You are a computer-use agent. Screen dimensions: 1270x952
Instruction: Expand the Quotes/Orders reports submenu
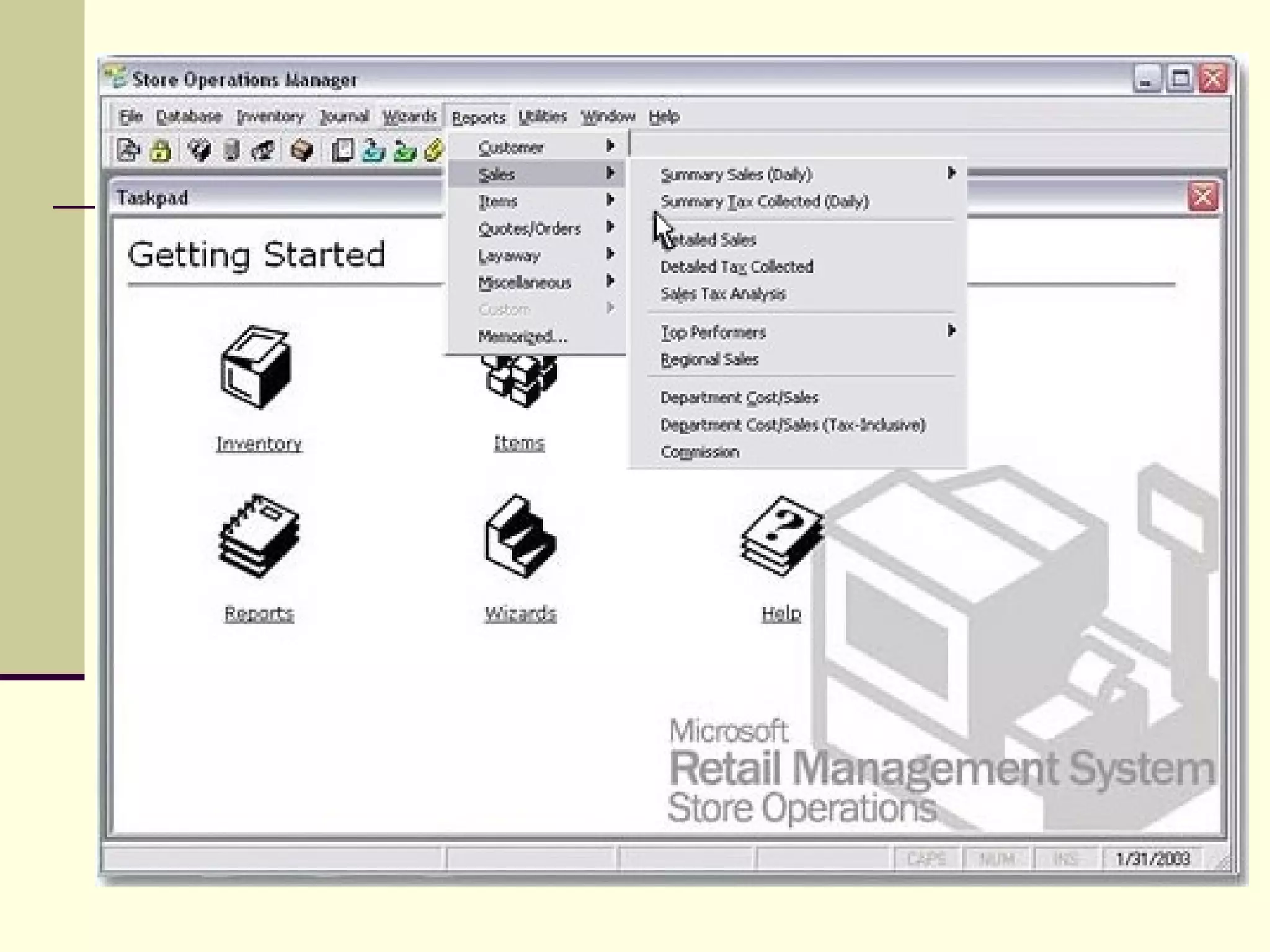(530, 229)
